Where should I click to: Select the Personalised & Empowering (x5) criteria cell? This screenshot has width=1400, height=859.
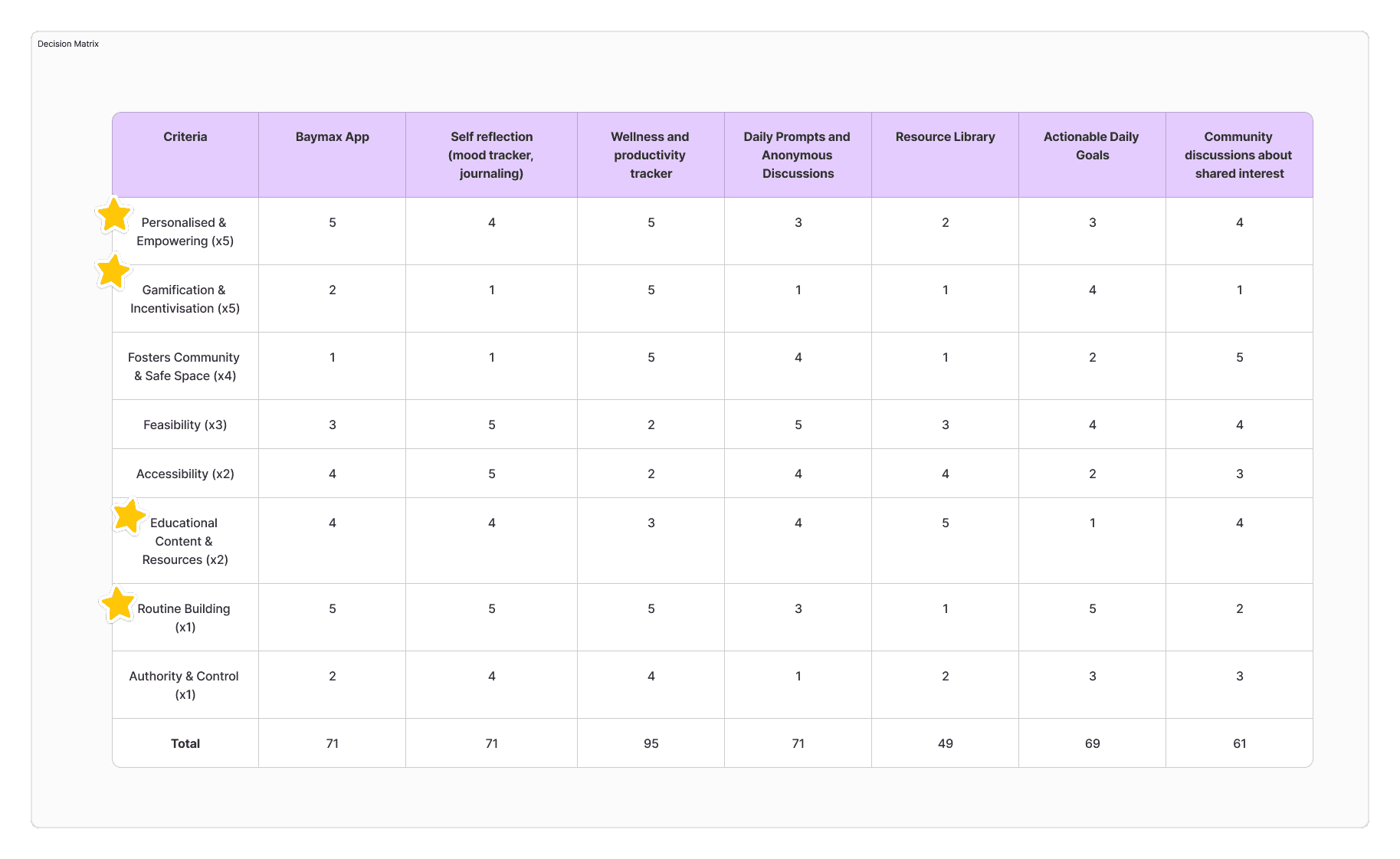(185, 231)
